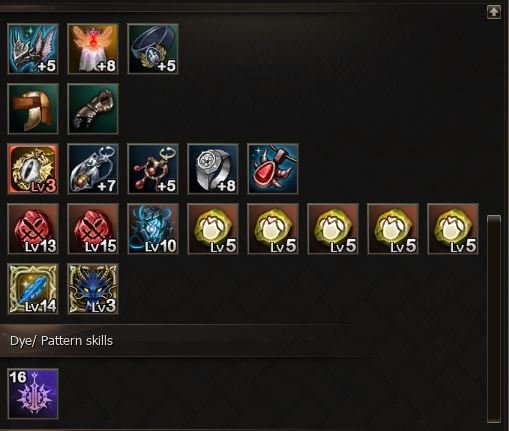Select the dark metal gauntlet item
This screenshot has width=509, height=431.
93,109
